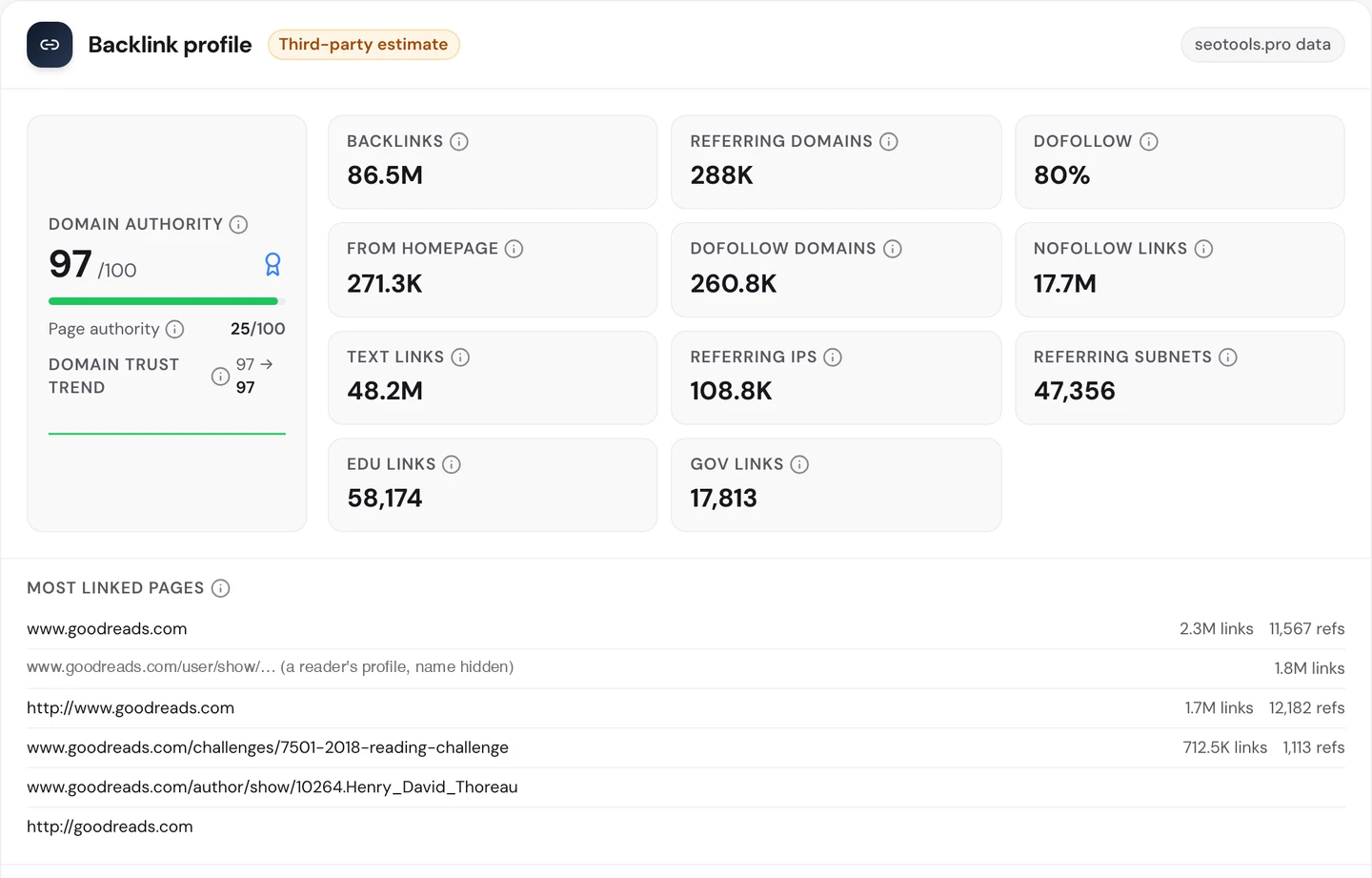
Task: Open the 2018 reading challenge page link
Action: click(268, 747)
